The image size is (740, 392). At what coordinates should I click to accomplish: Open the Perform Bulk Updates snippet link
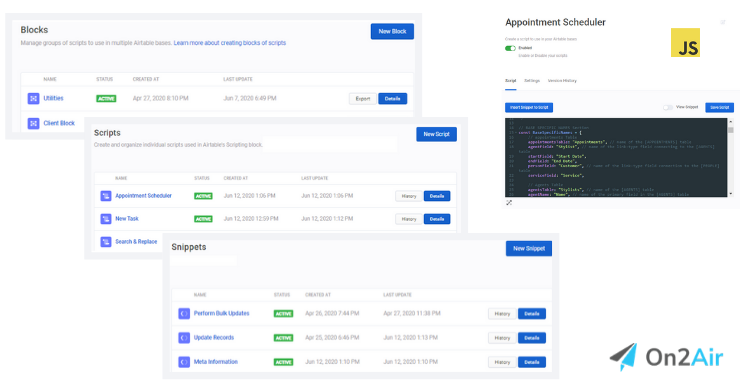[x=221, y=313]
